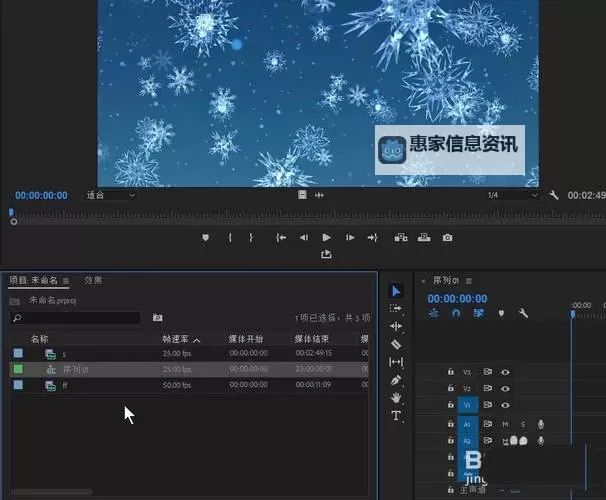Select the Selection arrow tool
The image size is (606, 500).
point(396,291)
